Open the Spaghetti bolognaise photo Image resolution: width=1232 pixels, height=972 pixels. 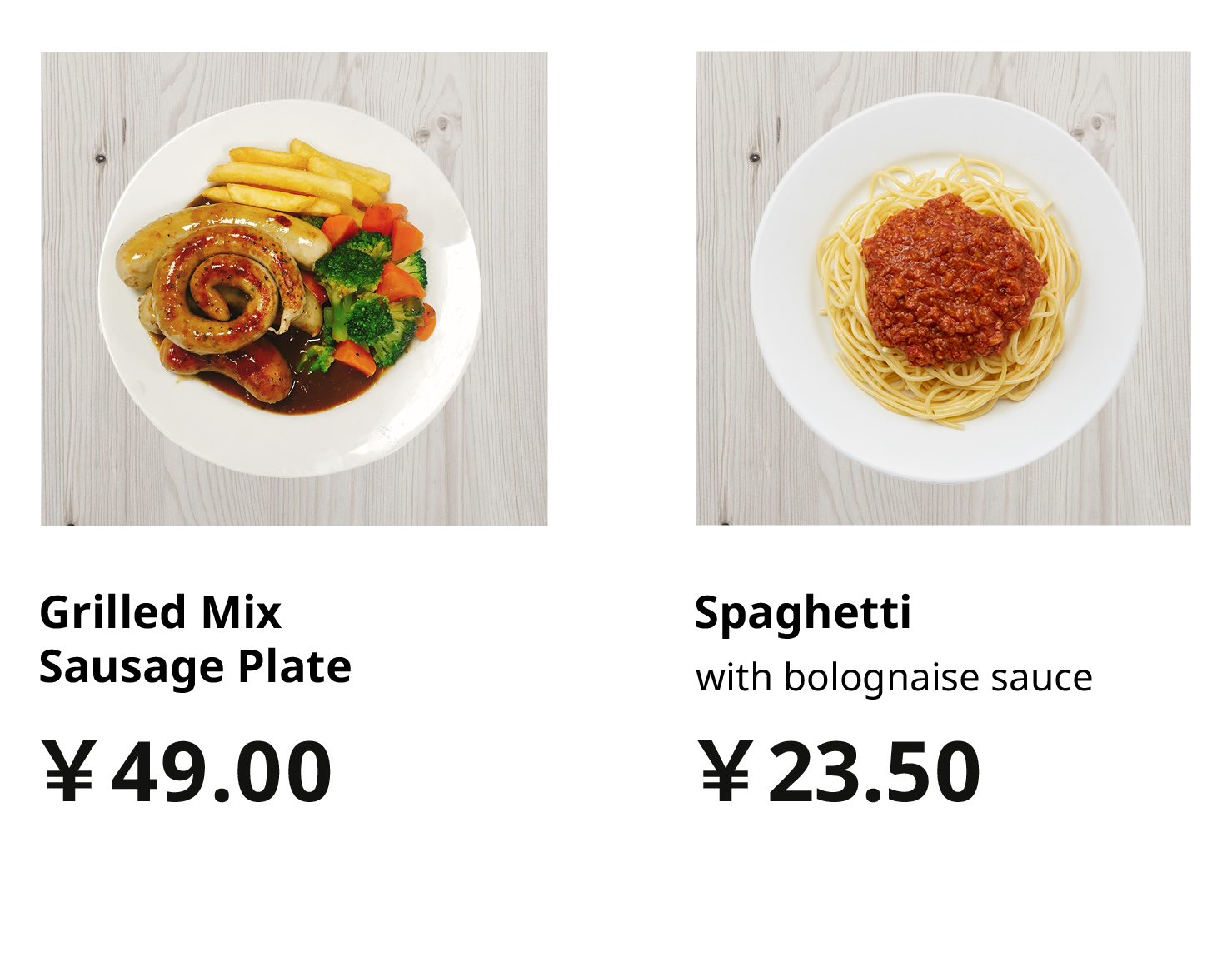tap(943, 288)
